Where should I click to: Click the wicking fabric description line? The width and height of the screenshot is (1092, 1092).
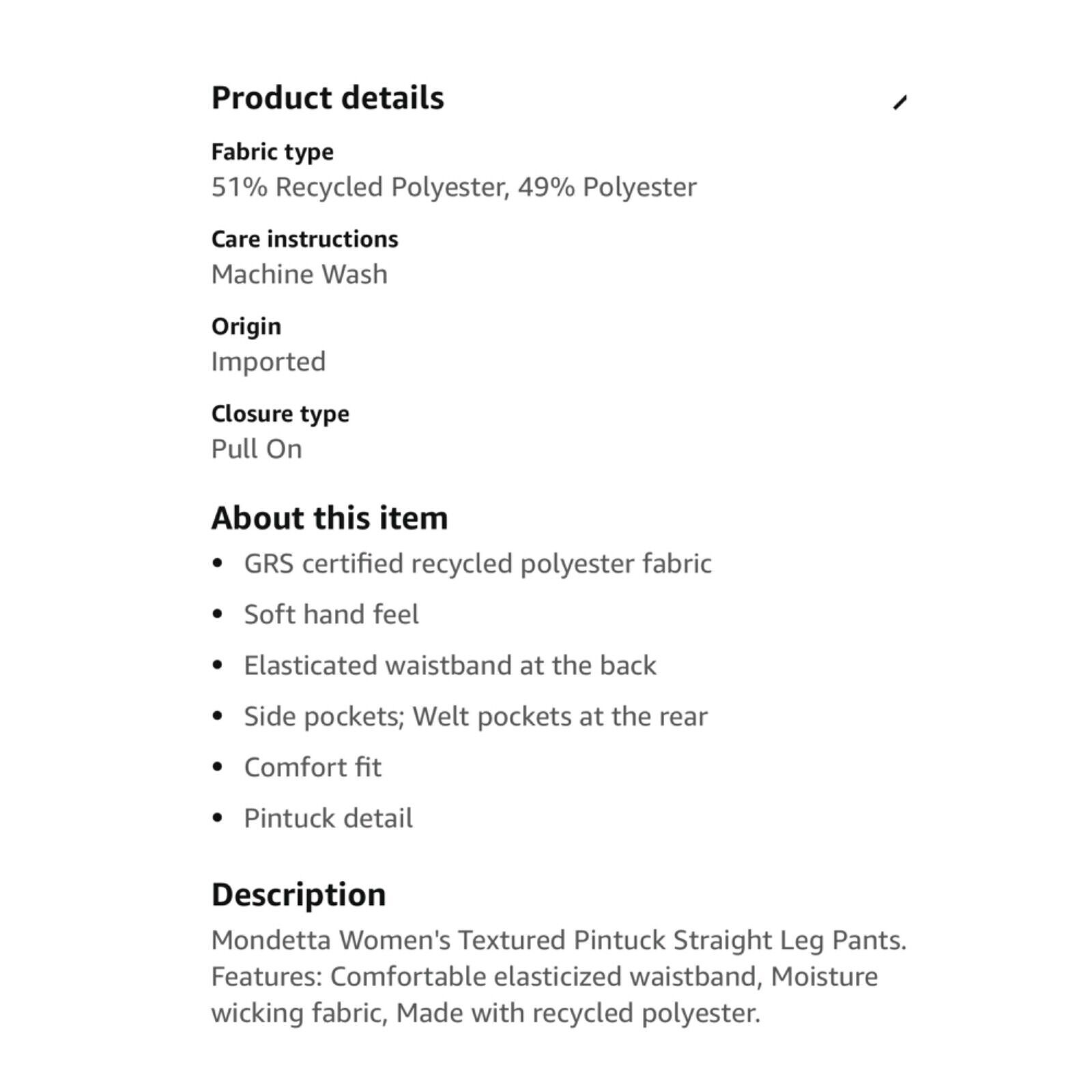point(485,1014)
